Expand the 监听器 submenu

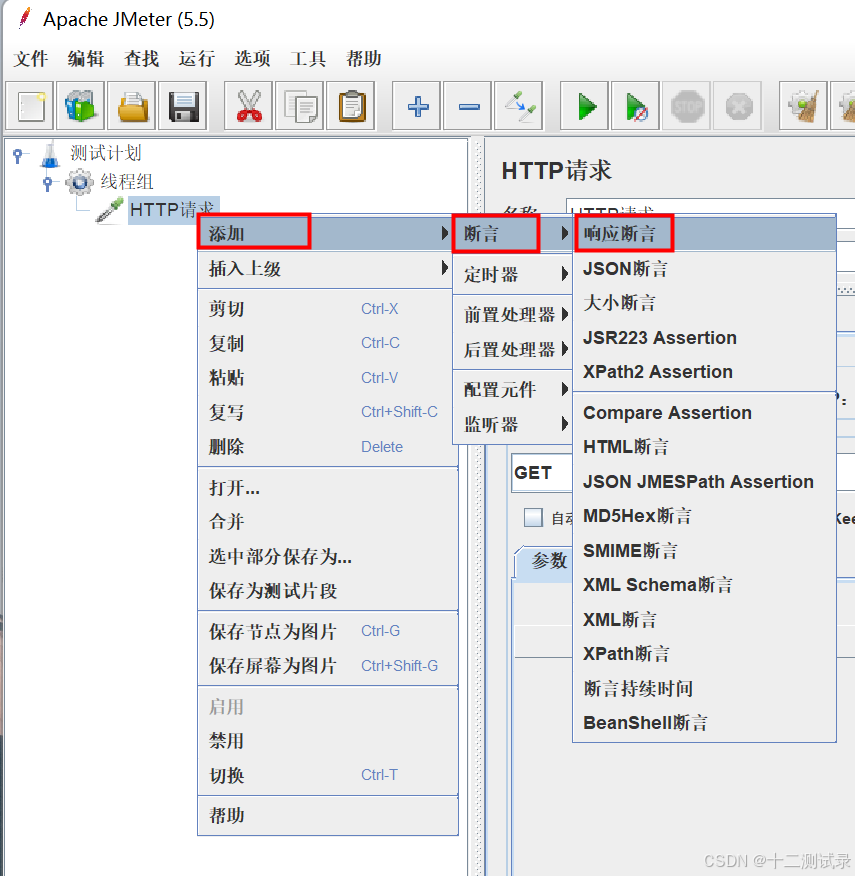pyautogui.click(x=512, y=425)
